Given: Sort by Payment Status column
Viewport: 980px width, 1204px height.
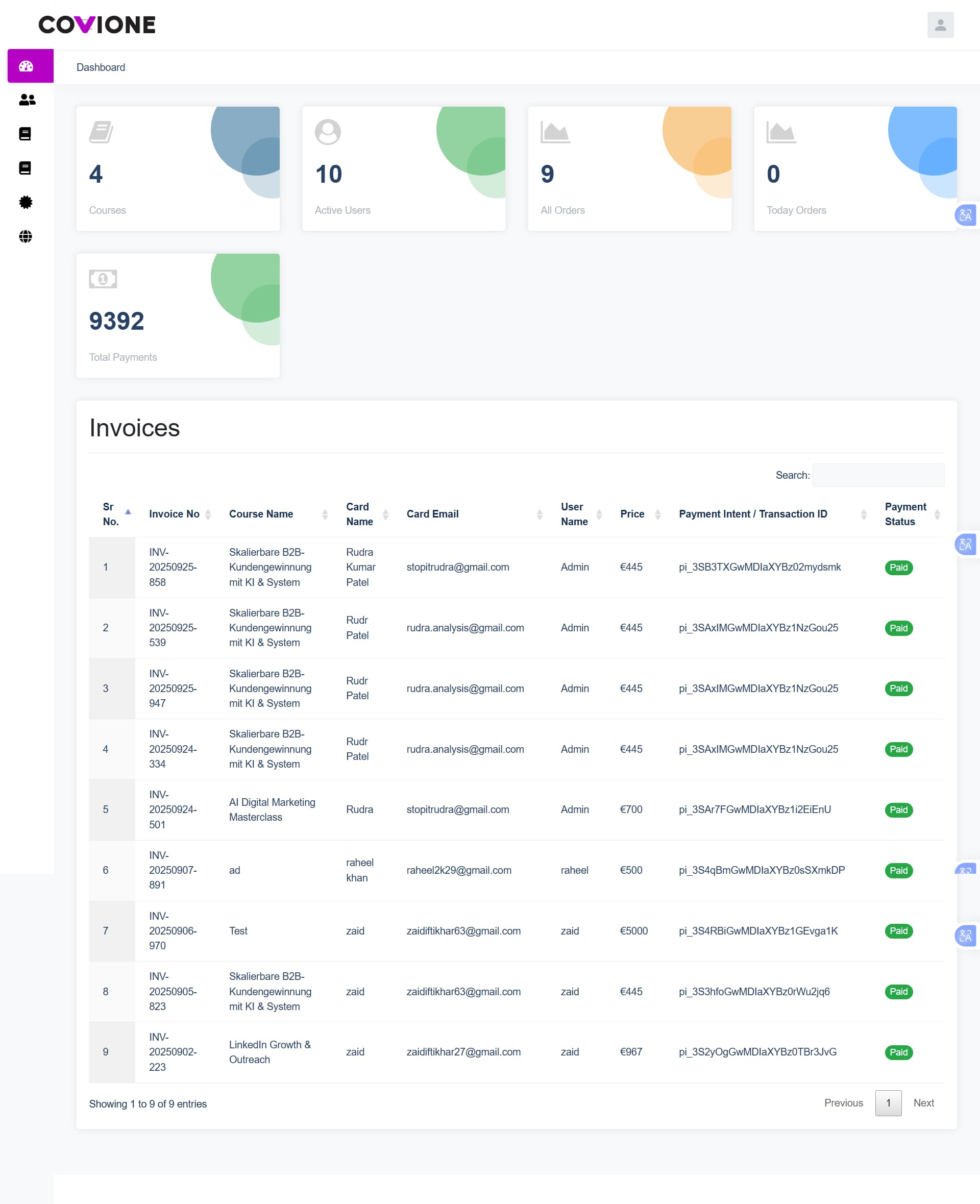Looking at the screenshot, I should [x=905, y=513].
